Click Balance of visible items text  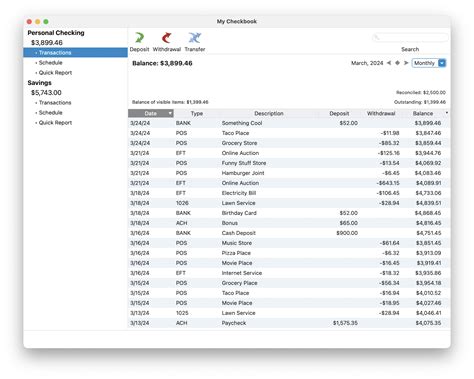pos(170,102)
